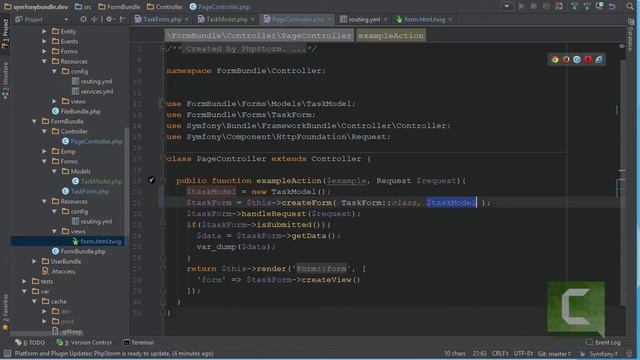This screenshot has height=360, width=640.
Task: Click the Listen for debug connections icon
Action: tap(559, 6)
